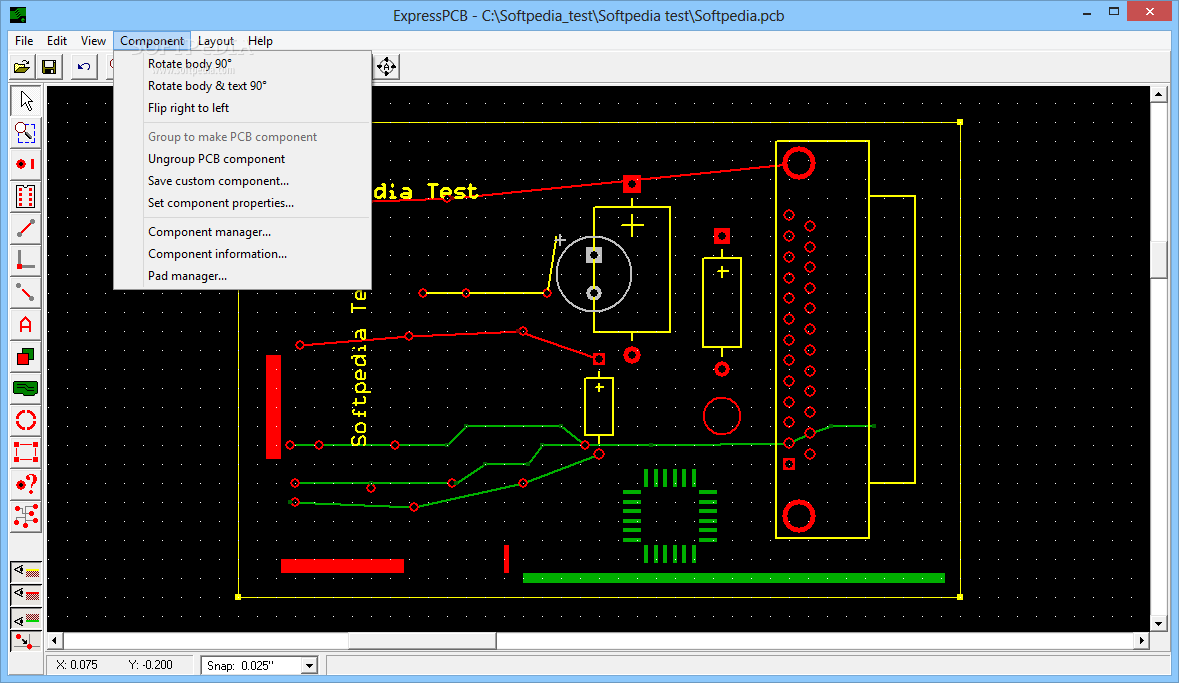Open the Edit menu
The image size is (1179, 683).
tap(57, 41)
